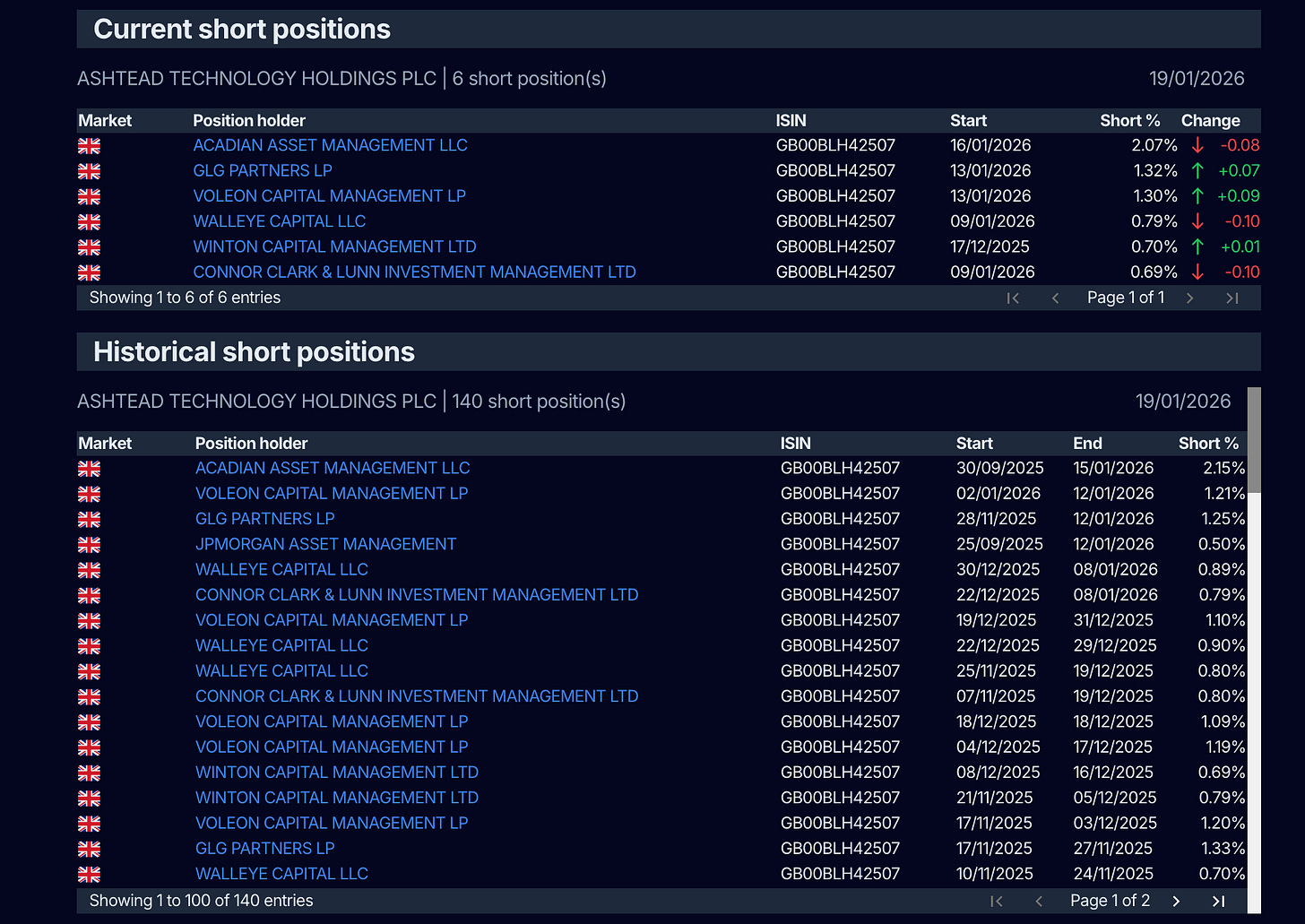The height and width of the screenshot is (924, 1305).
Task: Sort historical positions by Start column
Action: [x=974, y=443]
